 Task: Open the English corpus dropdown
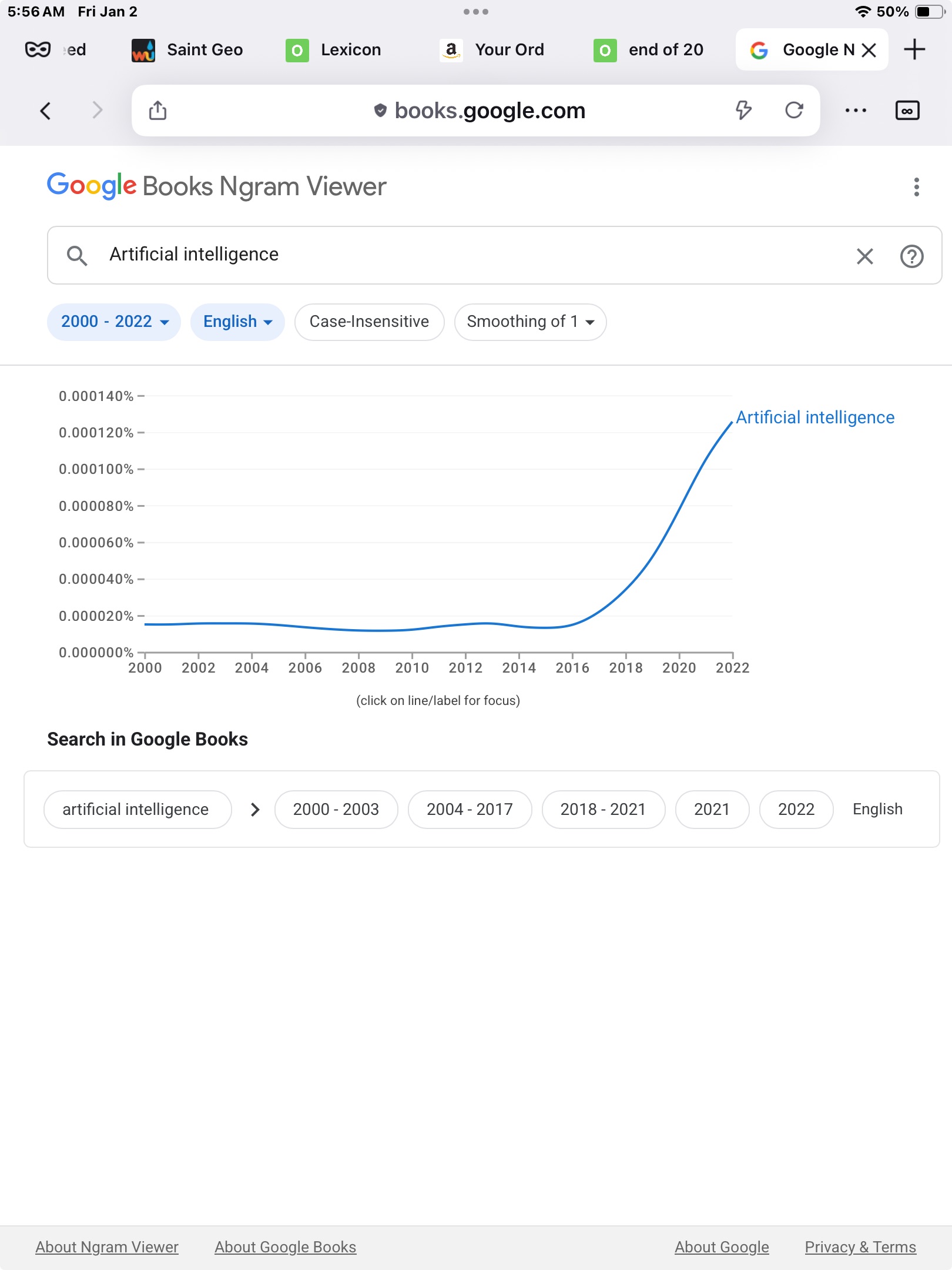click(x=237, y=322)
